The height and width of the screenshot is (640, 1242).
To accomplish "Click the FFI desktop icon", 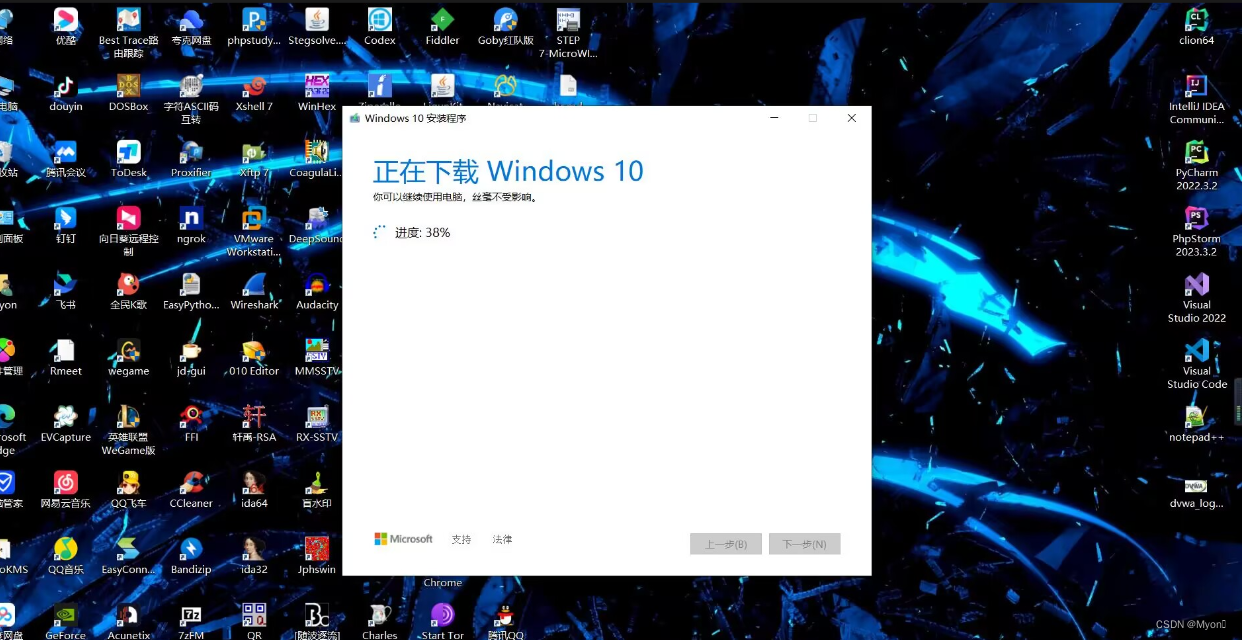I will pos(191,423).
